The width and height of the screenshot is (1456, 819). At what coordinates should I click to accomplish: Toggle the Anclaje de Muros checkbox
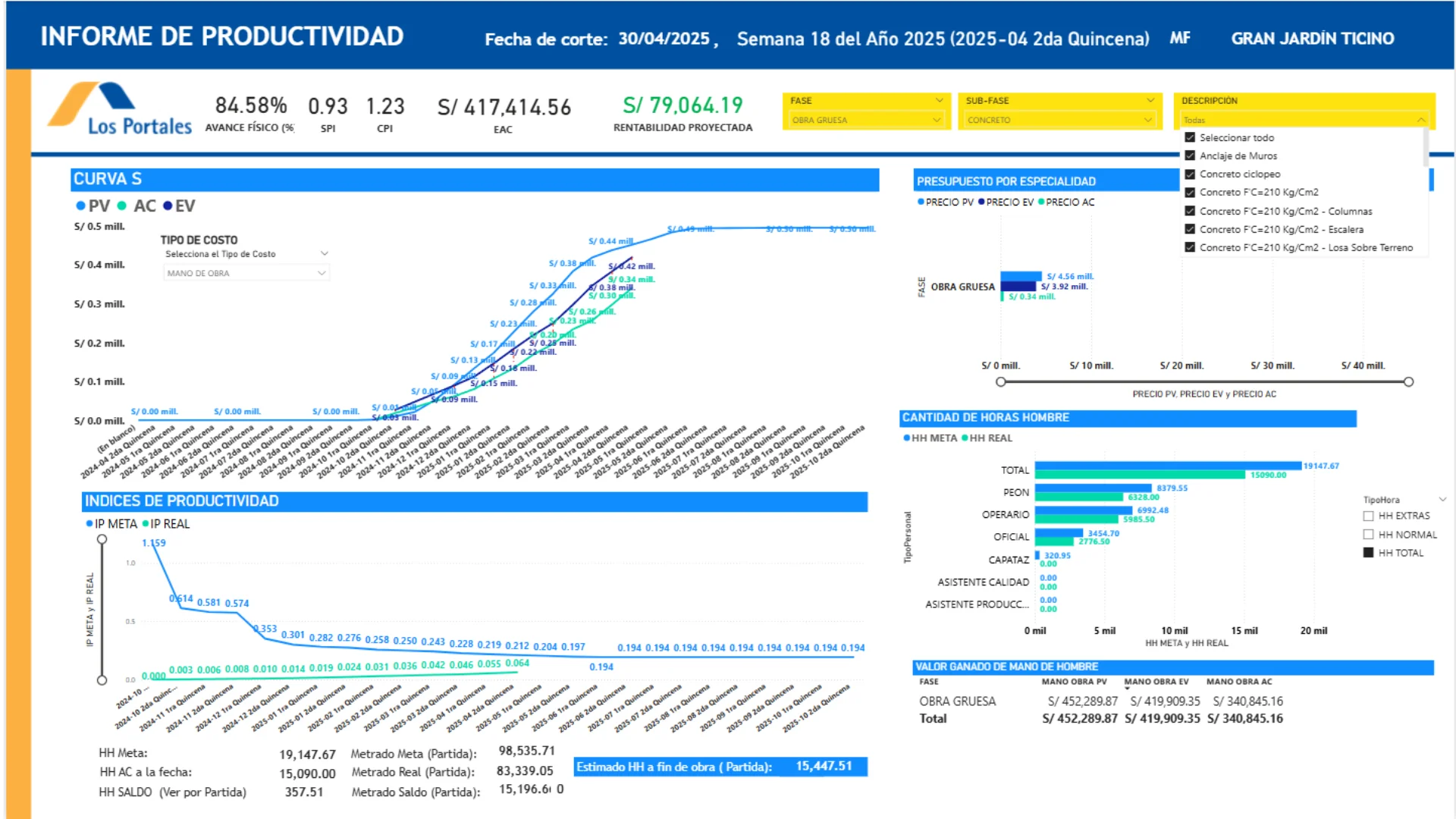1190,155
